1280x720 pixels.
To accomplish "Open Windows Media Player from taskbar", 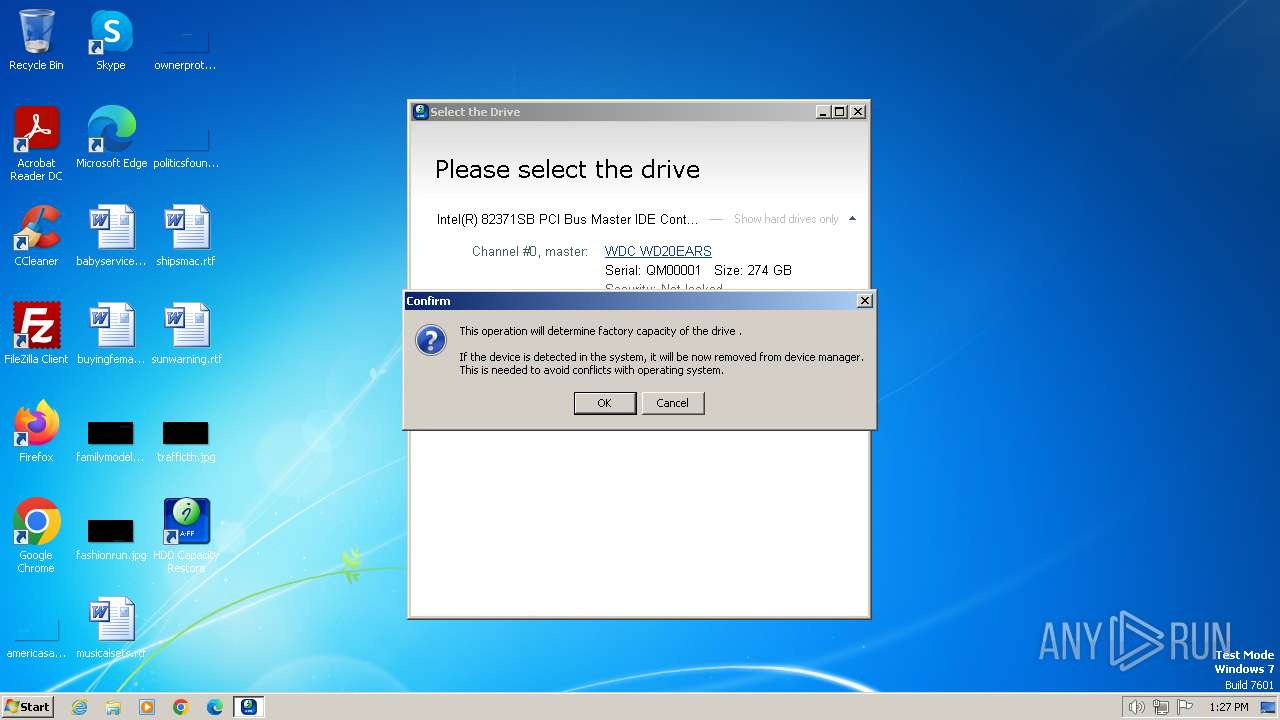I will coord(147,707).
